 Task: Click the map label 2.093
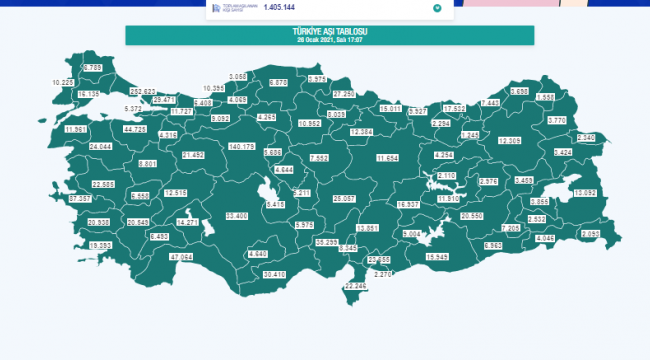click(590, 234)
